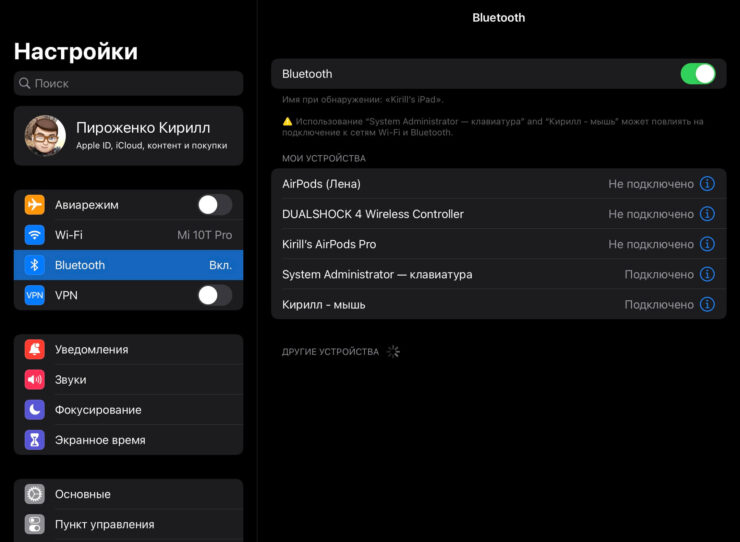Viewport: 740px width, 542px height.
Task: Open Wi-Fi settings
Action: coord(128,235)
